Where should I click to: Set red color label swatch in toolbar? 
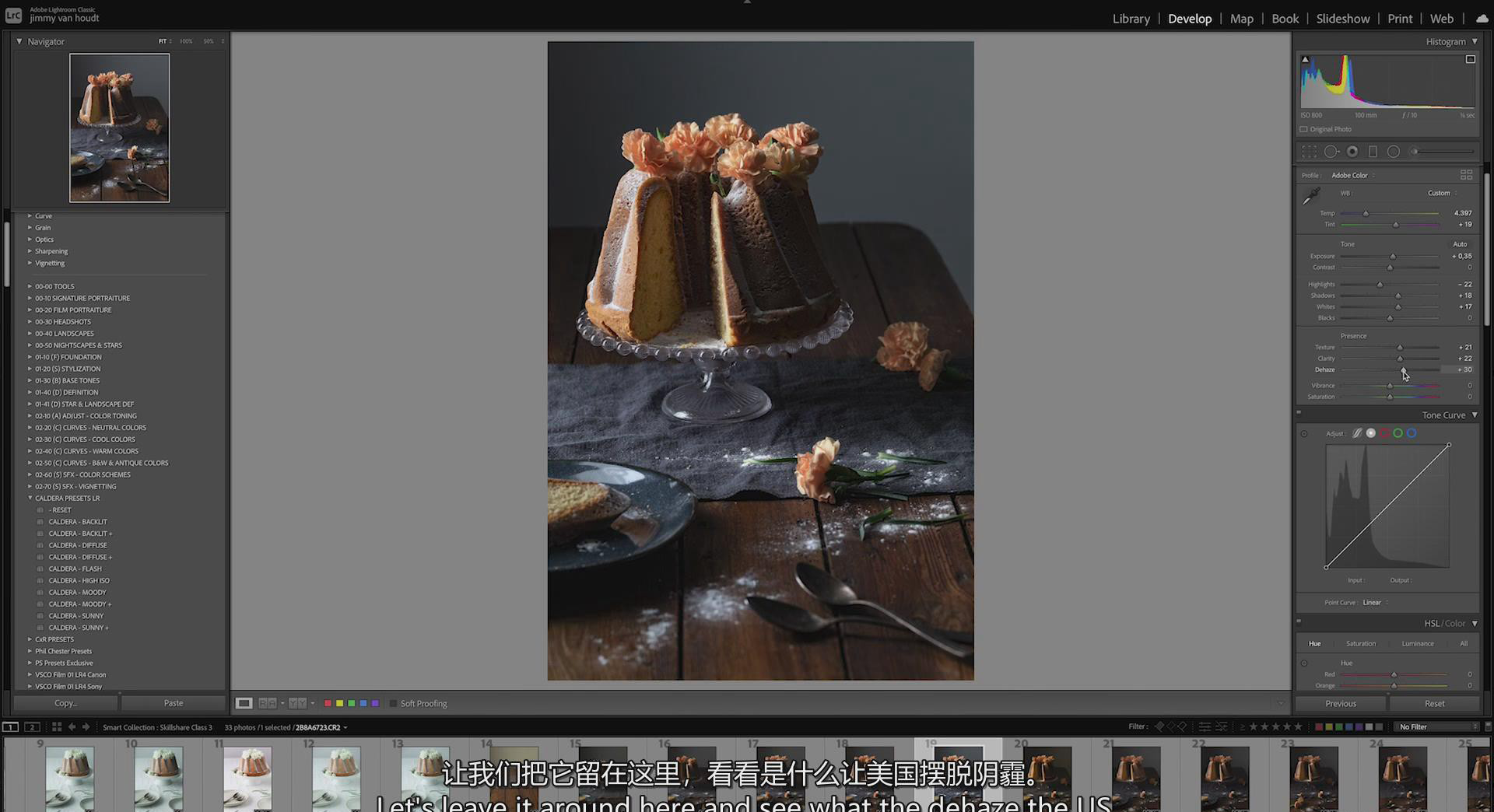tap(328, 703)
